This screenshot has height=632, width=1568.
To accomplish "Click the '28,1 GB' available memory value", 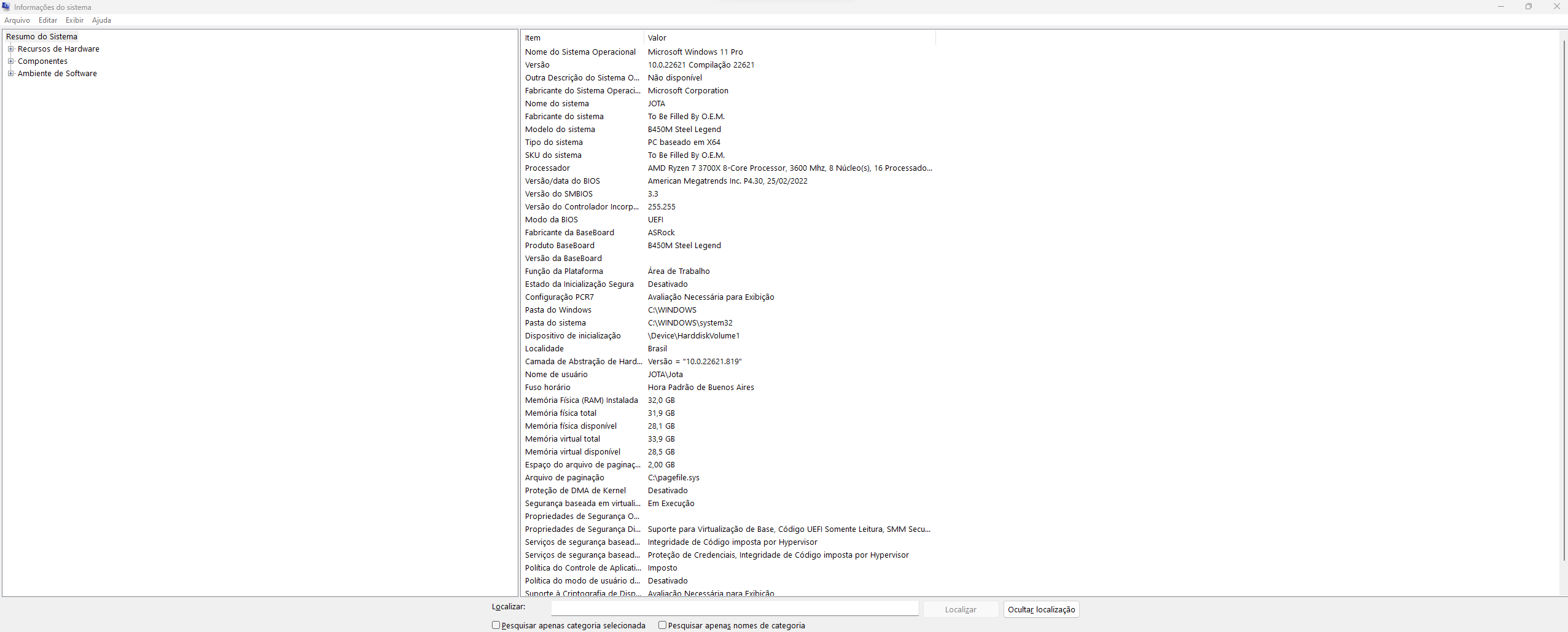I will pyautogui.click(x=661, y=426).
